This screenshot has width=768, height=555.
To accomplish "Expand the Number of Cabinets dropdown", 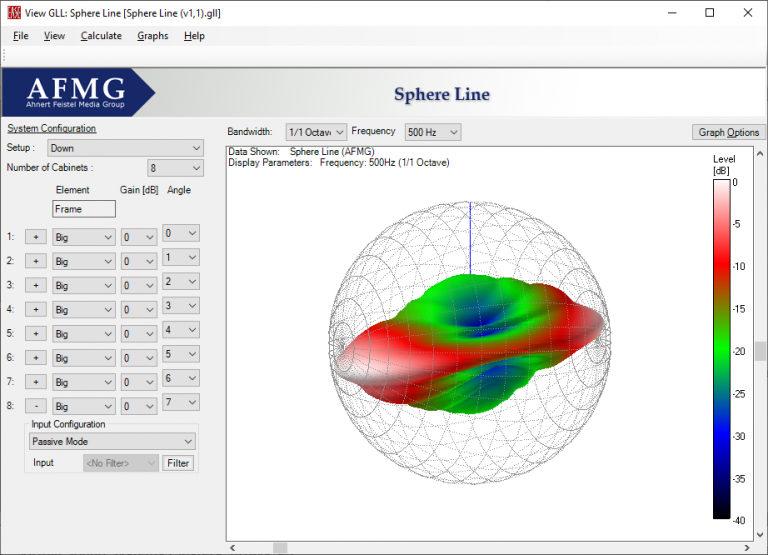I will (x=174, y=168).
